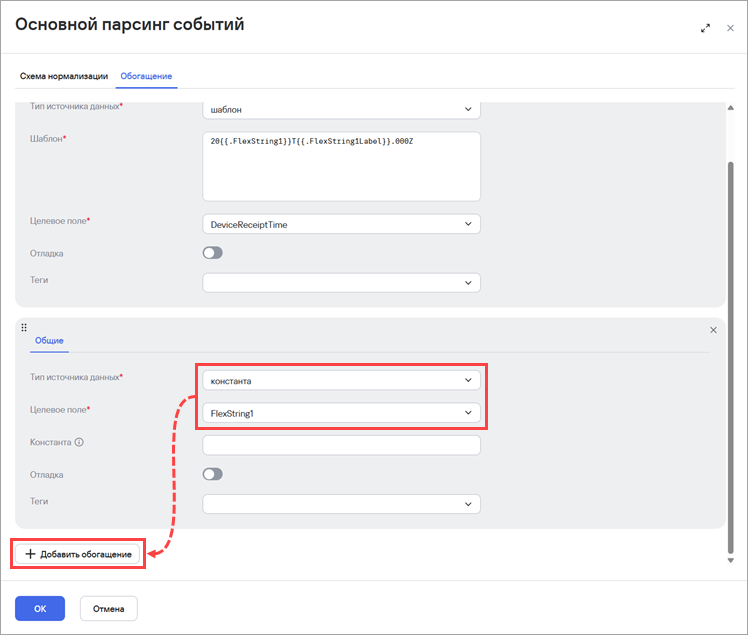Click the scrollbar down arrow
The height and width of the screenshot is (635, 748).
coord(730,561)
